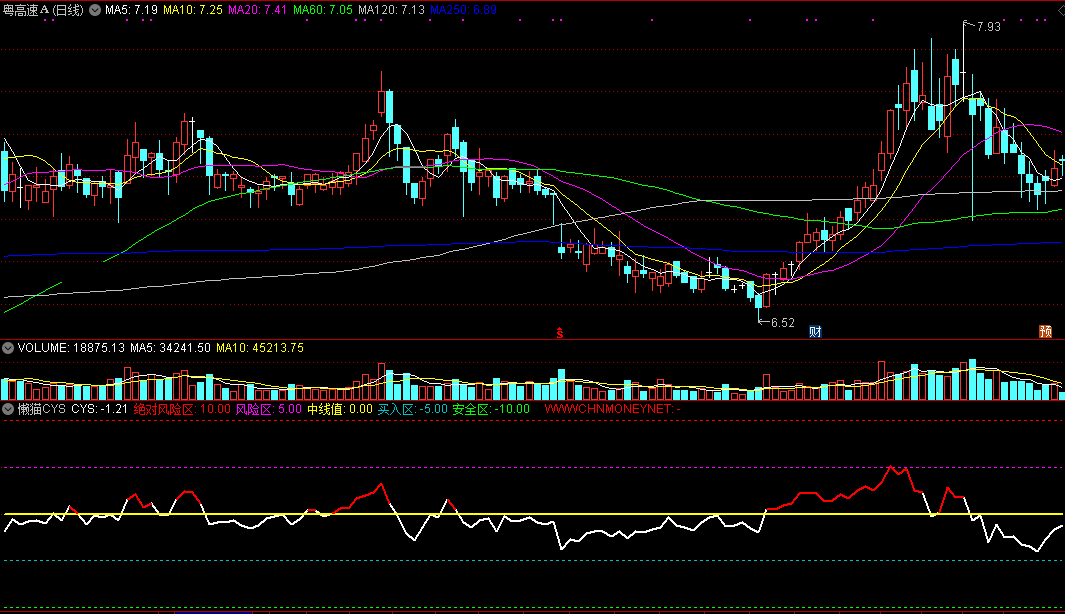Viewport: 1065px width, 614px height.
Task: Click the stock title 粤高速A (日线)
Action: [43, 10]
